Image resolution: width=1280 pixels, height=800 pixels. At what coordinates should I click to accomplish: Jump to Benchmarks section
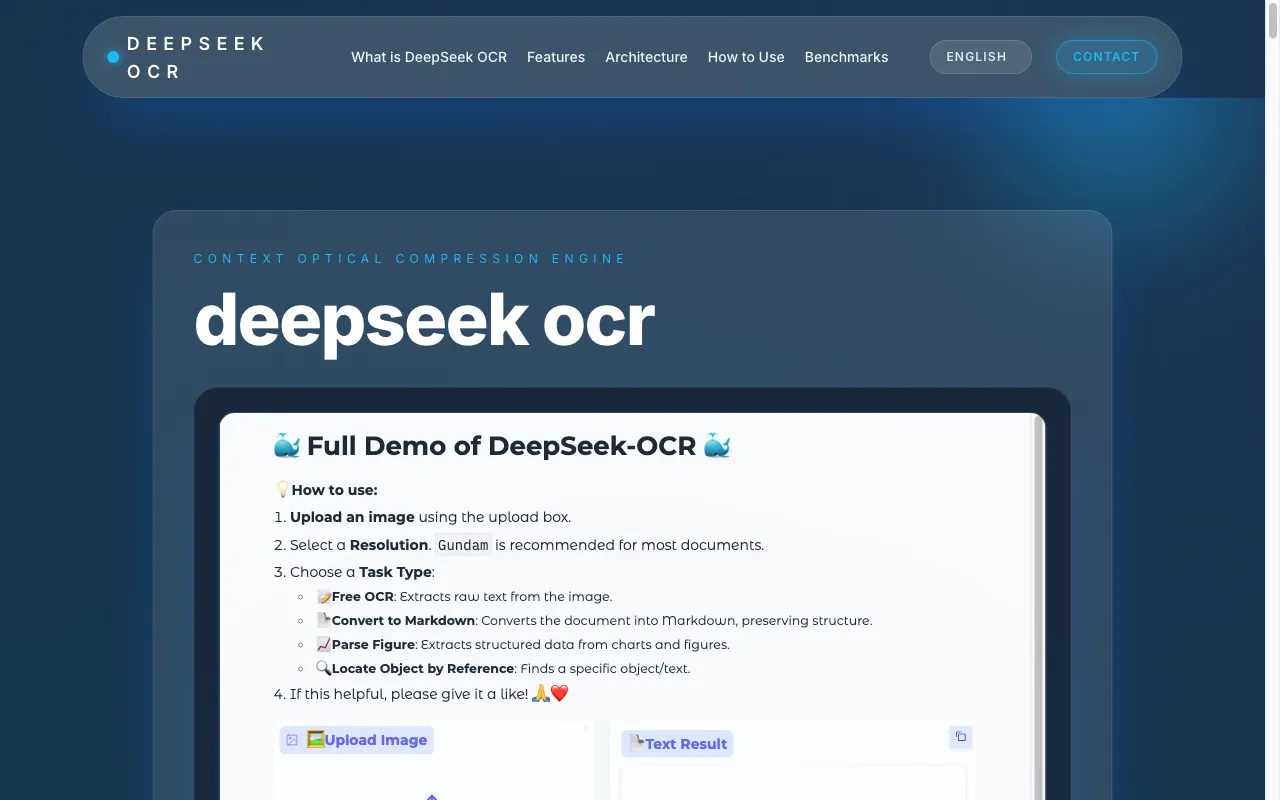click(846, 57)
